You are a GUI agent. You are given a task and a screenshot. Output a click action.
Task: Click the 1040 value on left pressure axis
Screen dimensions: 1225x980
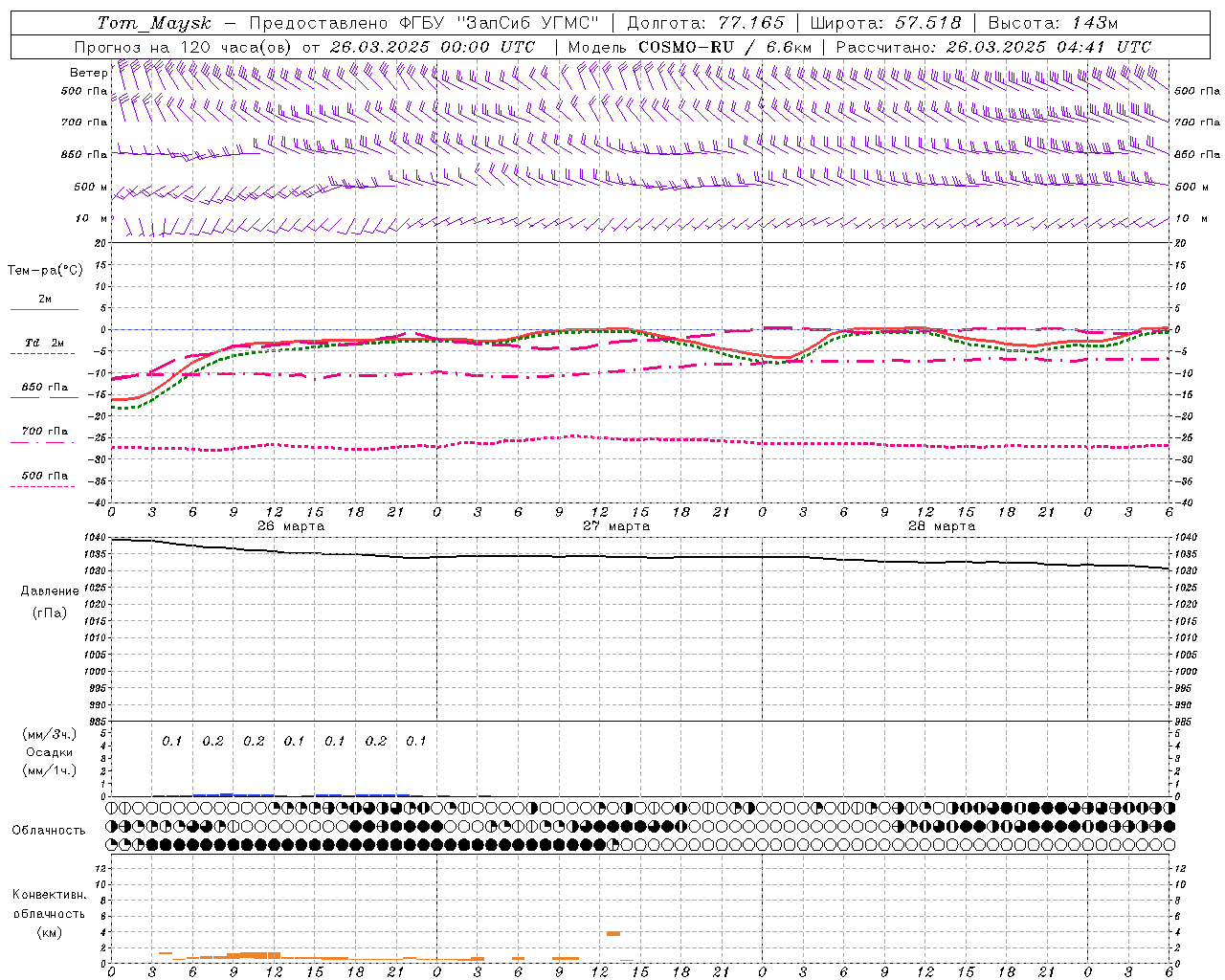(x=95, y=538)
